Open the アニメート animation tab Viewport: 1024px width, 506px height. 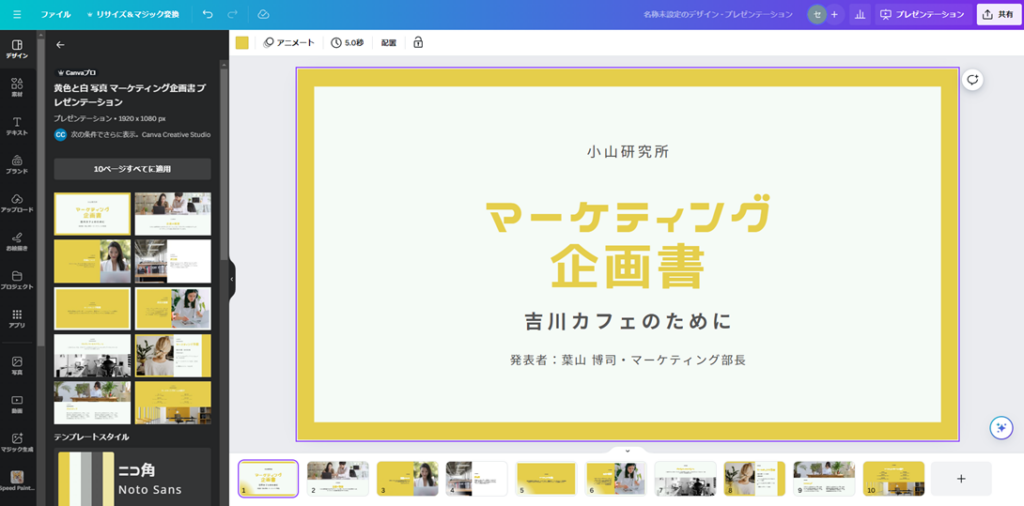(x=289, y=43)
